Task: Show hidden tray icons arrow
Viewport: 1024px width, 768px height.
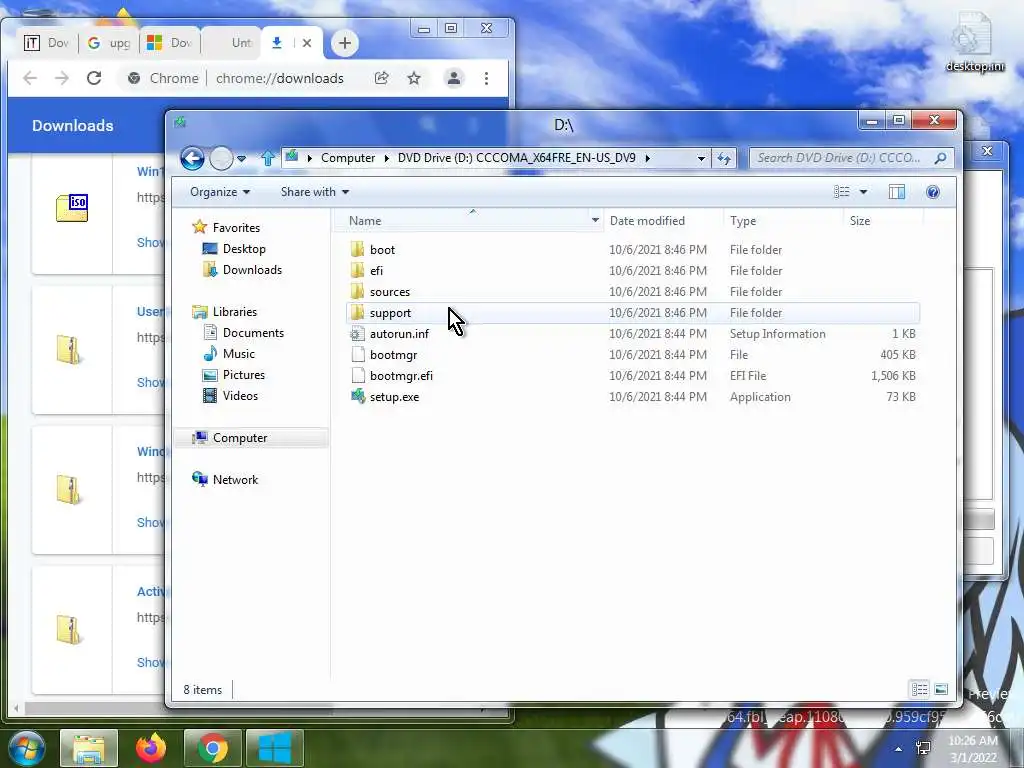Action: pos(899,749)
